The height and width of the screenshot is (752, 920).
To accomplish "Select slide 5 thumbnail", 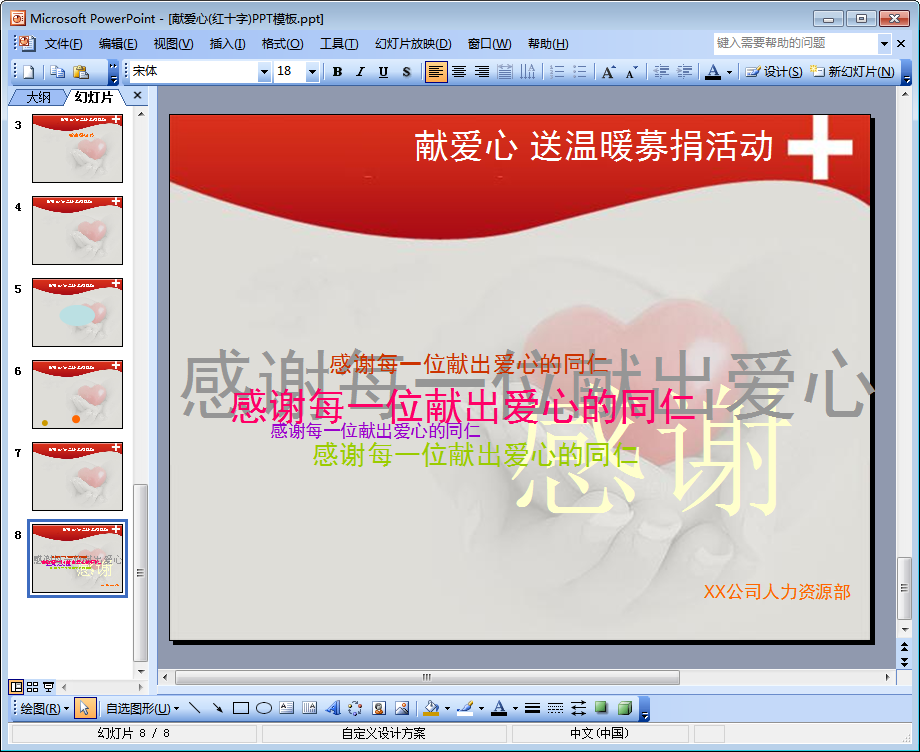I will click(77, 312).
